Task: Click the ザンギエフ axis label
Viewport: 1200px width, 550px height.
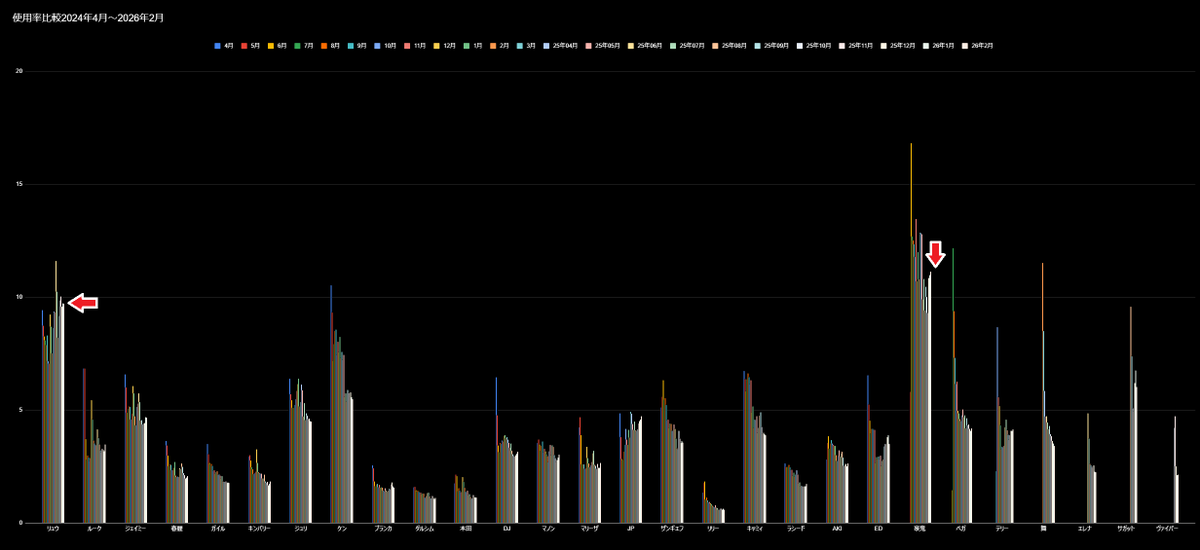Action: tap(672, 528)
